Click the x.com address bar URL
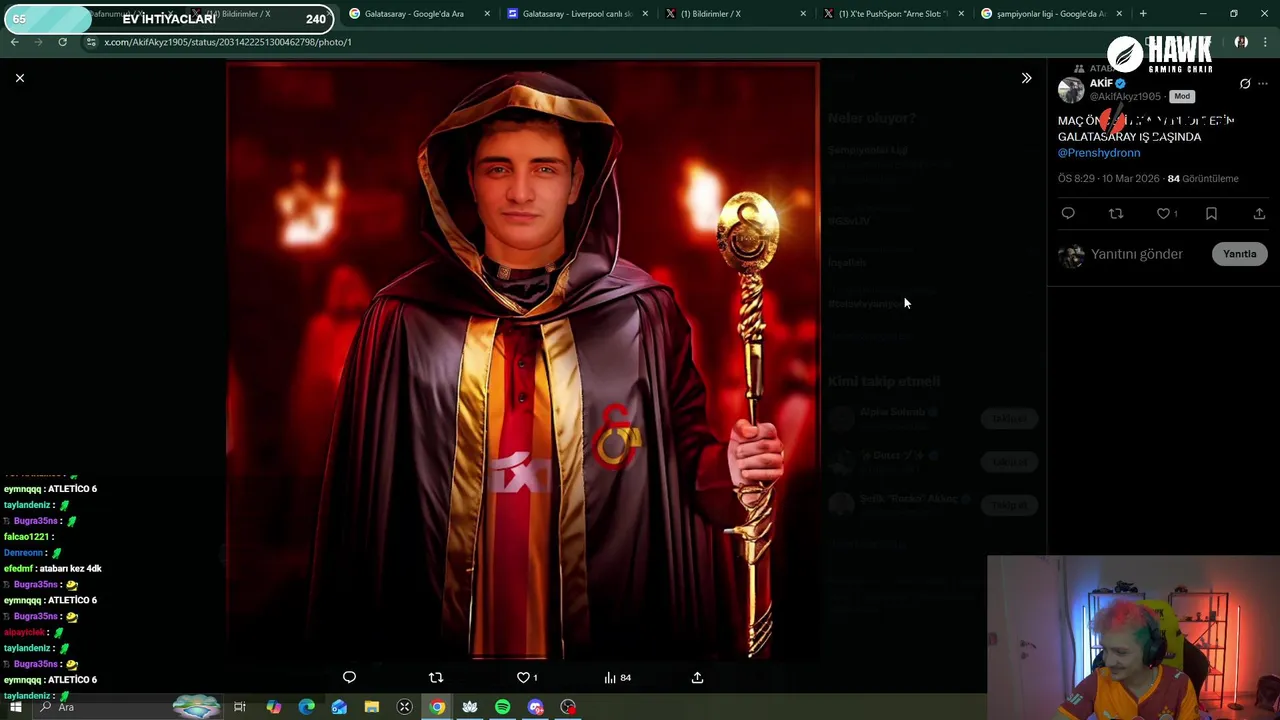The image size is (1280, 720). (228, 42)
